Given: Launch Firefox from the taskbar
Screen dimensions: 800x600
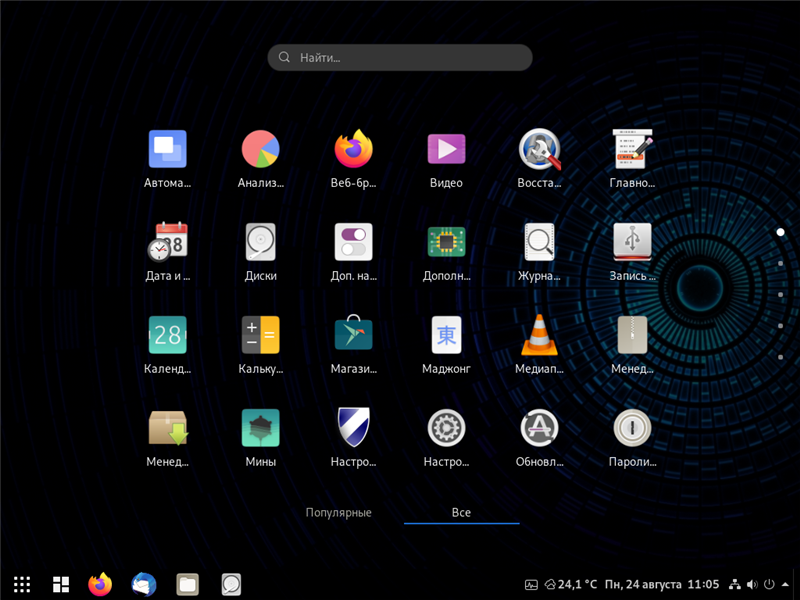Looking at the screenshot, I should (100, 584).
